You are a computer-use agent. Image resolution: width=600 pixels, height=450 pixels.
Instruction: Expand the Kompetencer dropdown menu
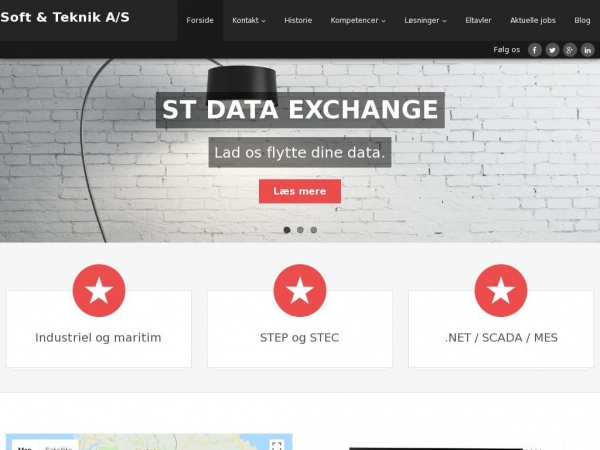[358, 20]
